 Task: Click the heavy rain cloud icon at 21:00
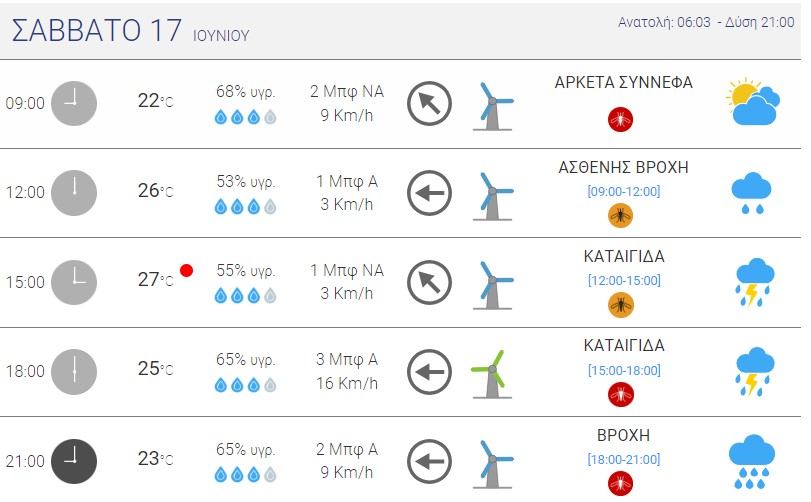point(752,462)
